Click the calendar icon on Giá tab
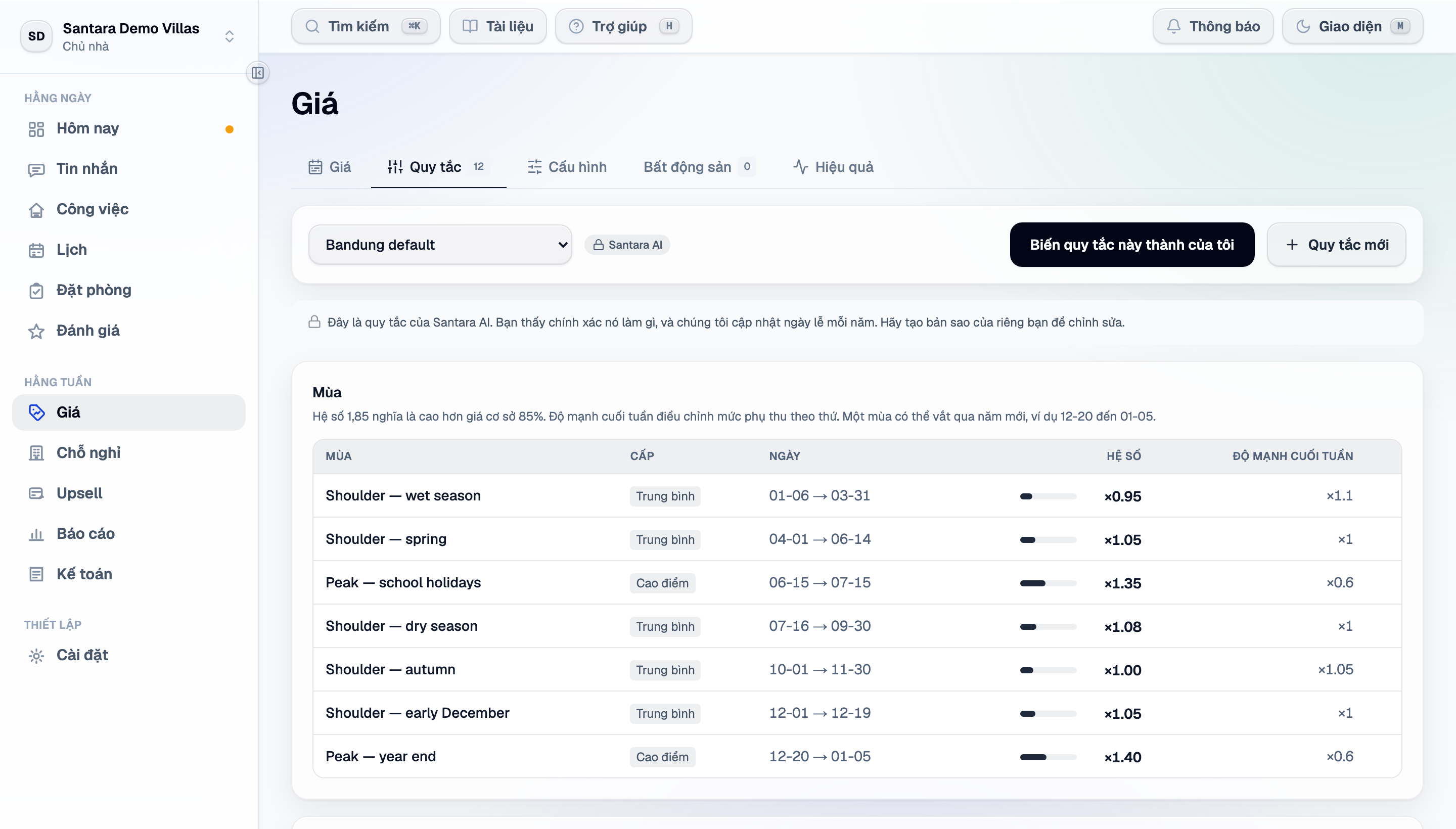The image size is (1456, 829). coord(315,167)
